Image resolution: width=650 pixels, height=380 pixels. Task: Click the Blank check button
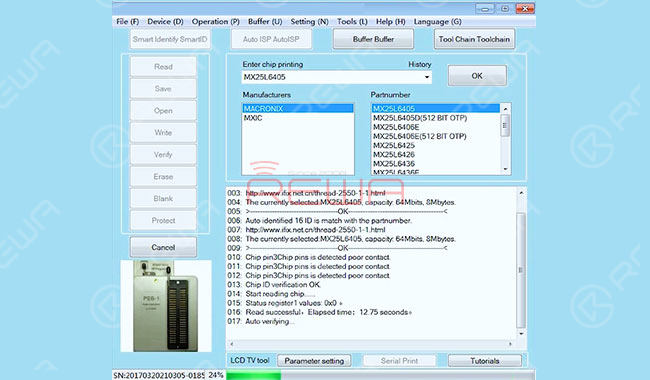tap(163, 198)
